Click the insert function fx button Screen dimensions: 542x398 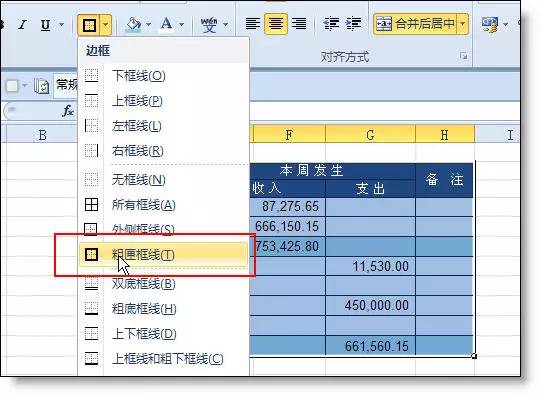tap(68, 111)
